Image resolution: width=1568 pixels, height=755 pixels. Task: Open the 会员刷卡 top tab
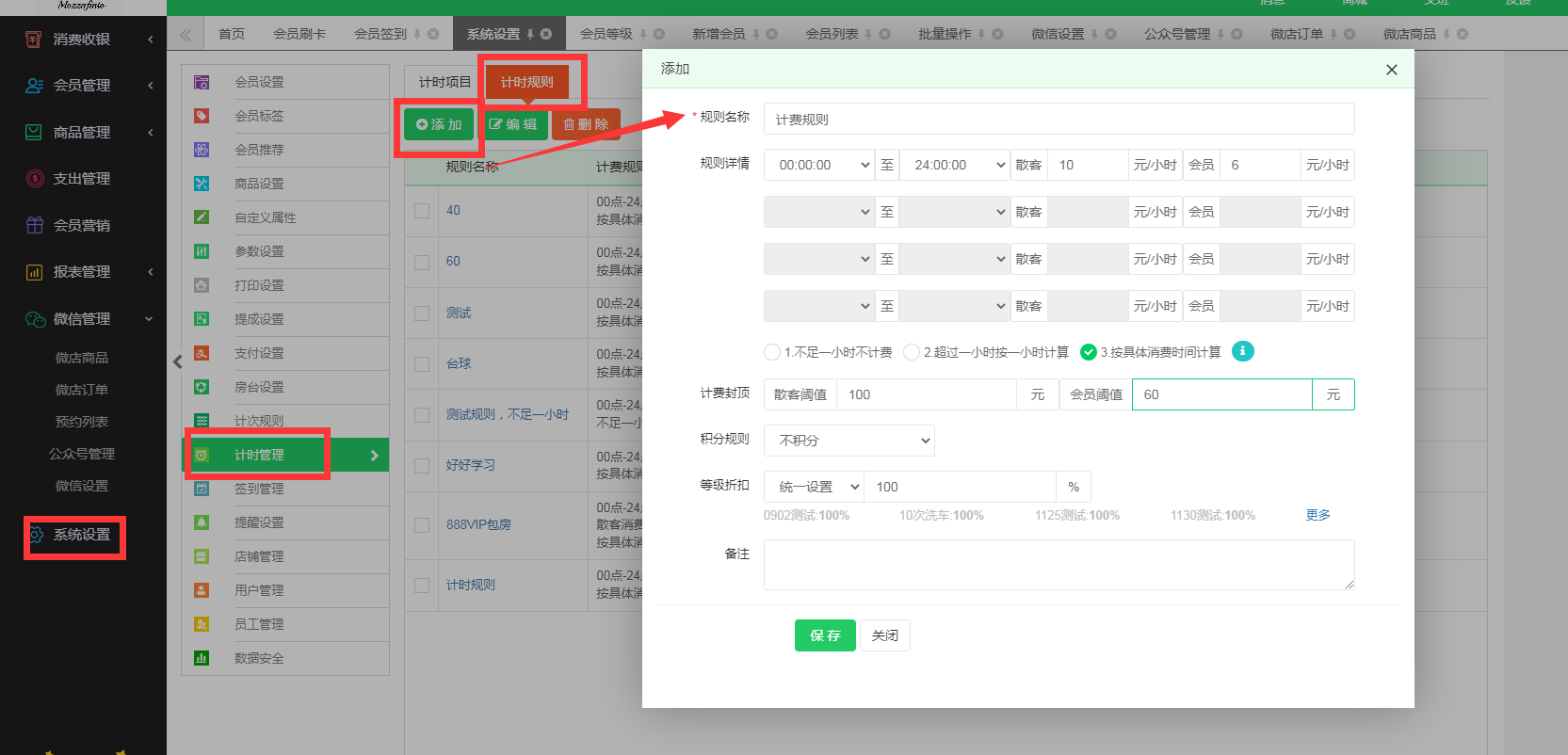tap(299, 34)
